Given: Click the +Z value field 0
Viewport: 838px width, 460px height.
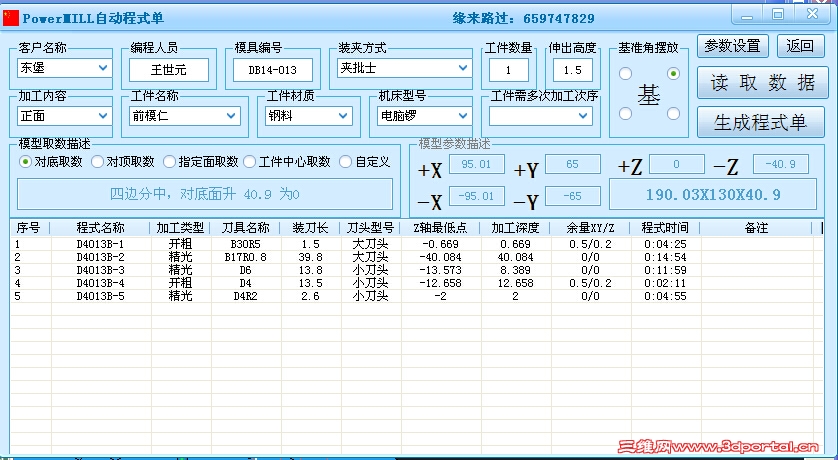Looking at the screenshot, I should click(677, 164).
